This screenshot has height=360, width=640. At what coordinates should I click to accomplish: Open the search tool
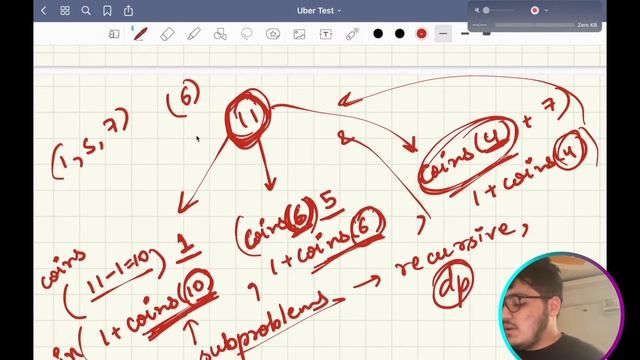tap(86, 11)
